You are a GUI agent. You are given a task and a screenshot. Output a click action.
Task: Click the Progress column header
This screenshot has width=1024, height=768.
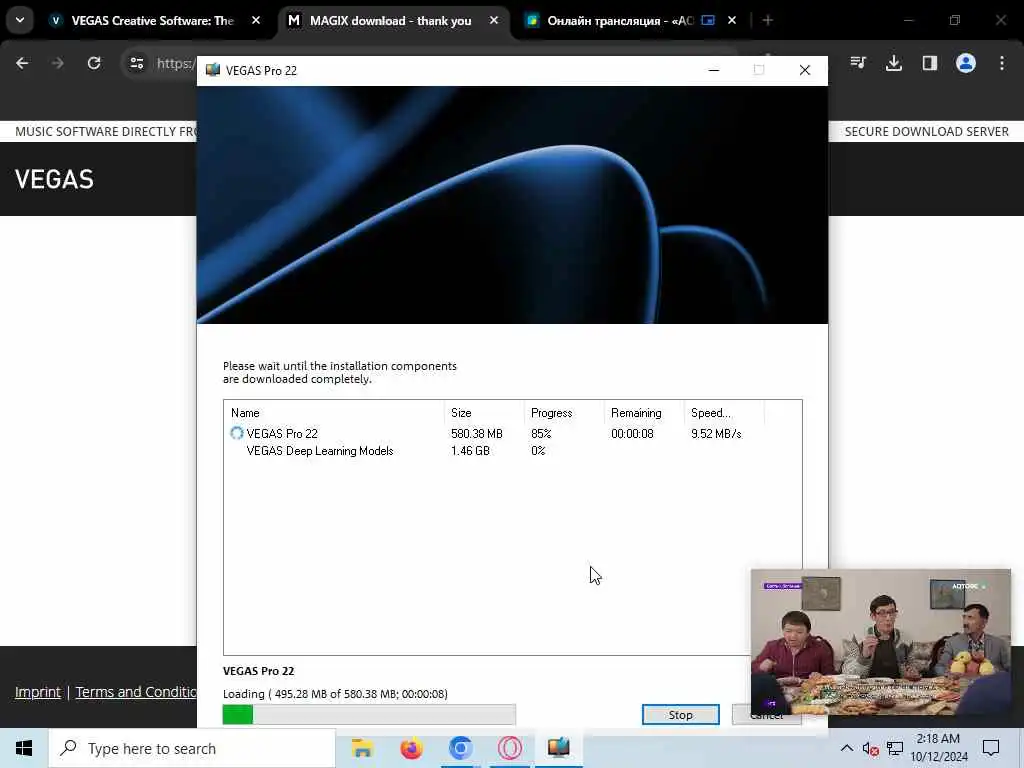pyautogui.click(x=564, y=413)
